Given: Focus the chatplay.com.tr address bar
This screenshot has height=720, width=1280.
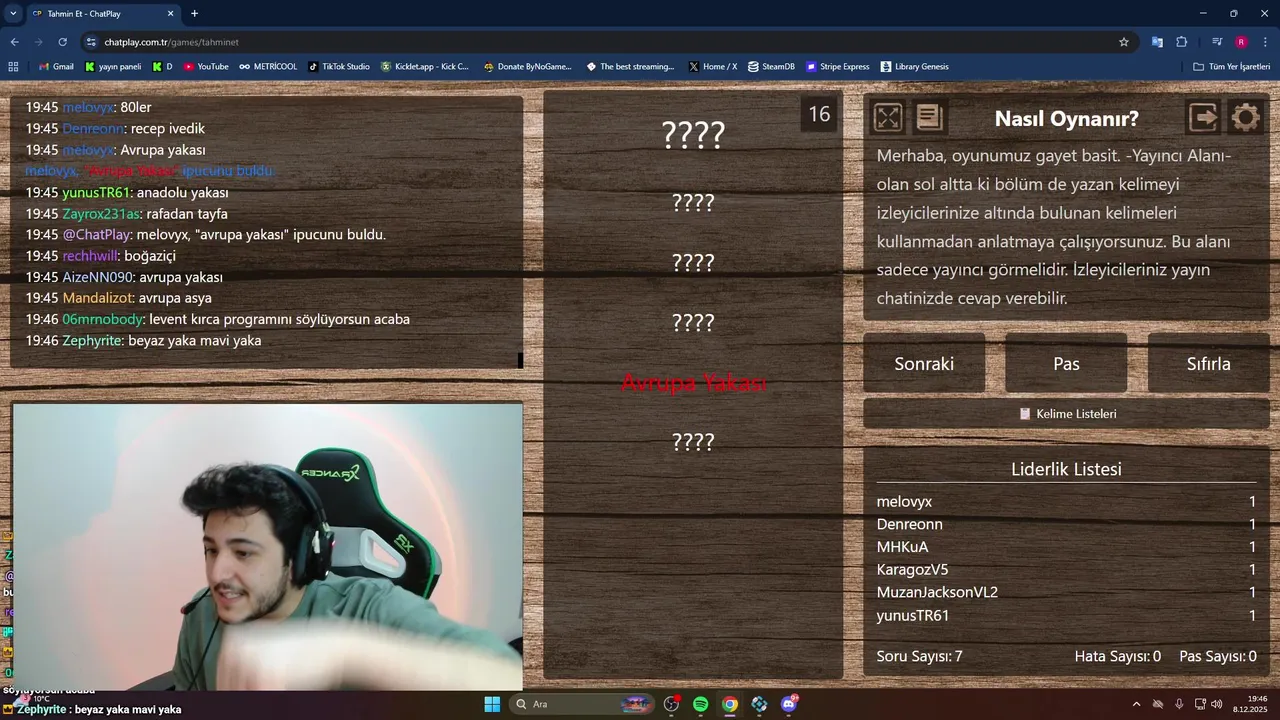Looking at the screenshot, I should 600,42.
